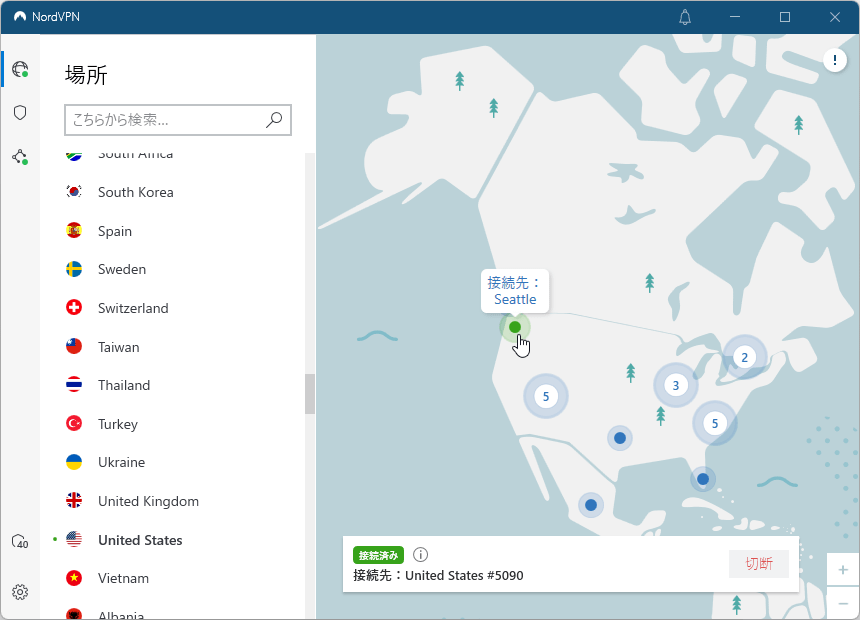This screenshot has height=620, width=860.
Task: Expand the map cluster labeled 3
Action: (x=676, y=385)
